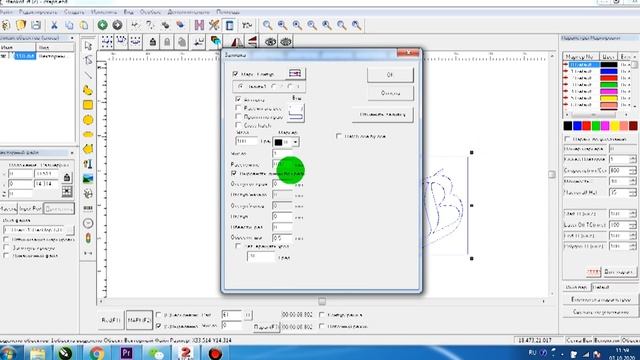Click the Open file folder icon
The width and height of the screenshot is (640, 360).
[x=21, y=25]
